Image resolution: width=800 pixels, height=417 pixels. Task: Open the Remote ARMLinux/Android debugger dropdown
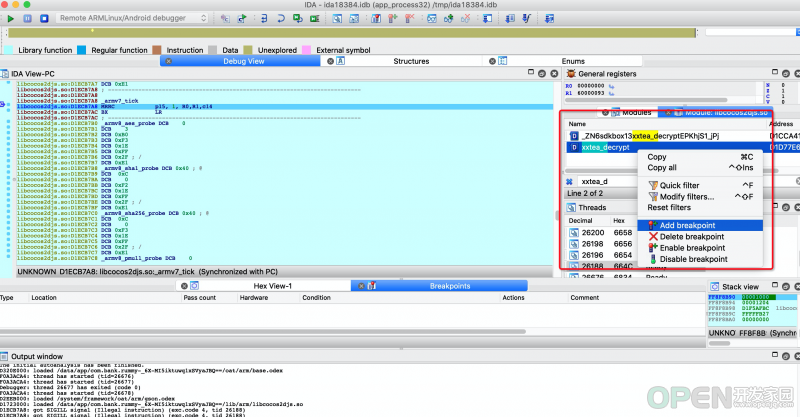[x=132, y=18]
